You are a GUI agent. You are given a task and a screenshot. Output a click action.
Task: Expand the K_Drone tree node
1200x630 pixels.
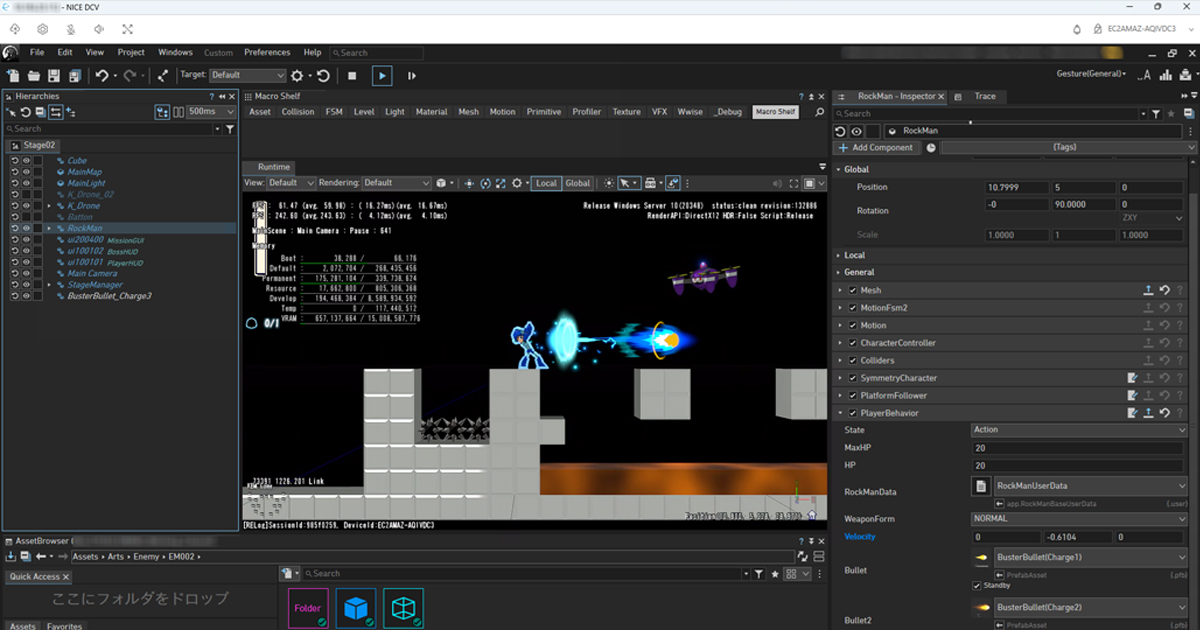click(49, 206)
